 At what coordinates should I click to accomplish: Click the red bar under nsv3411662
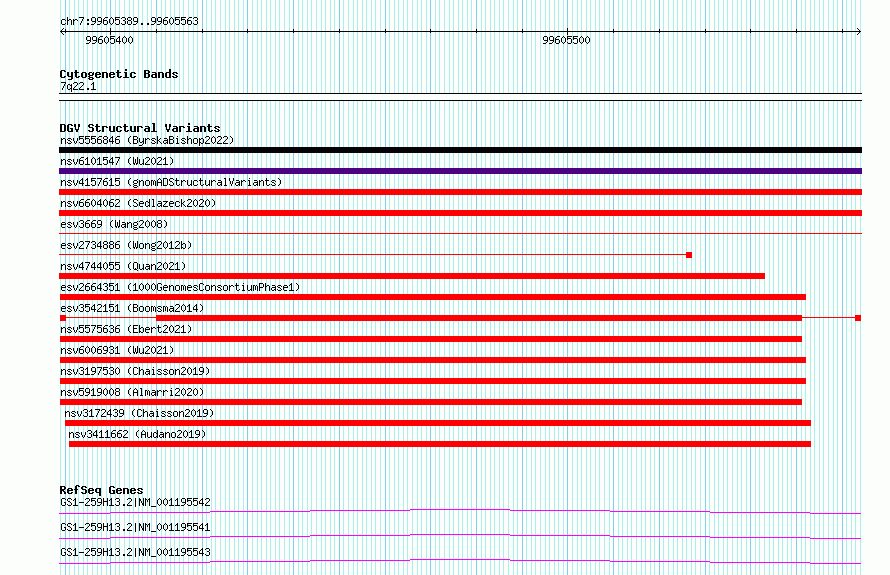click(440, 444)
